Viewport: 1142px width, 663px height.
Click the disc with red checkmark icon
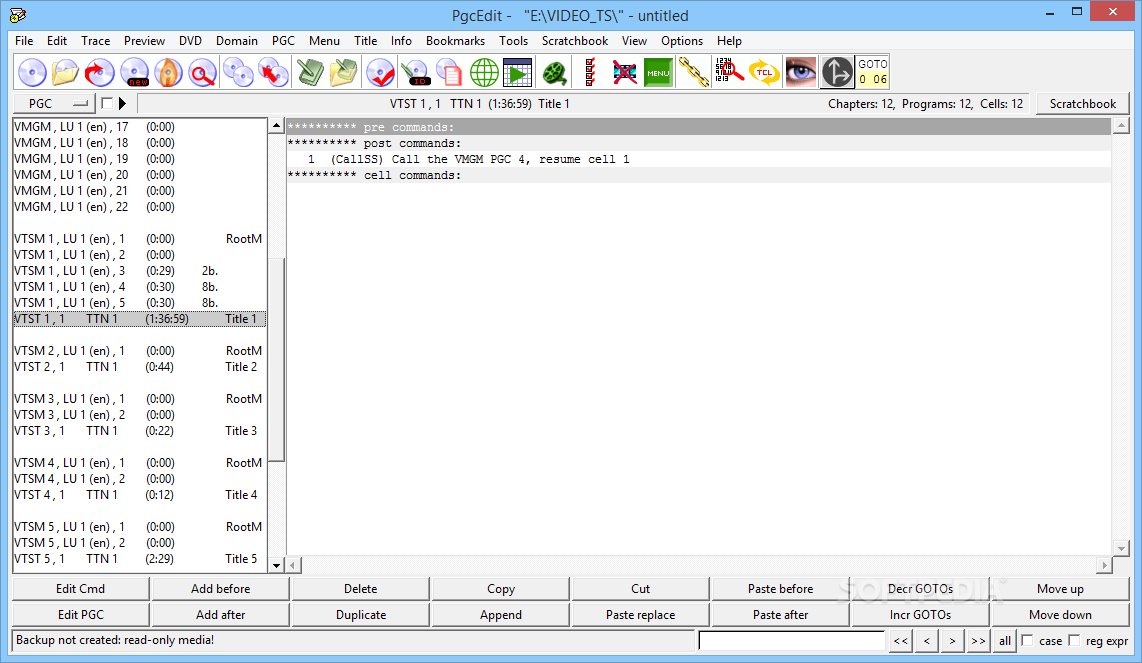coord(380,72)
